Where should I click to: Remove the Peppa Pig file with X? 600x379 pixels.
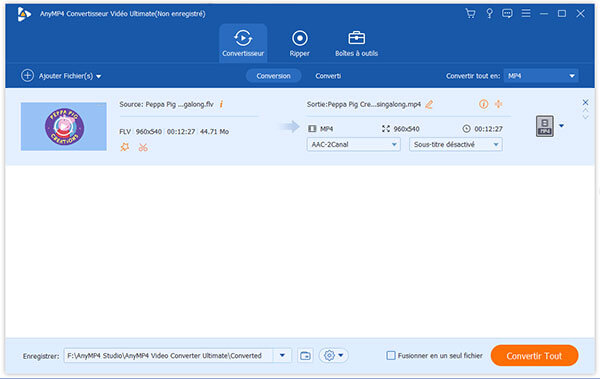[x=585, y=102]
